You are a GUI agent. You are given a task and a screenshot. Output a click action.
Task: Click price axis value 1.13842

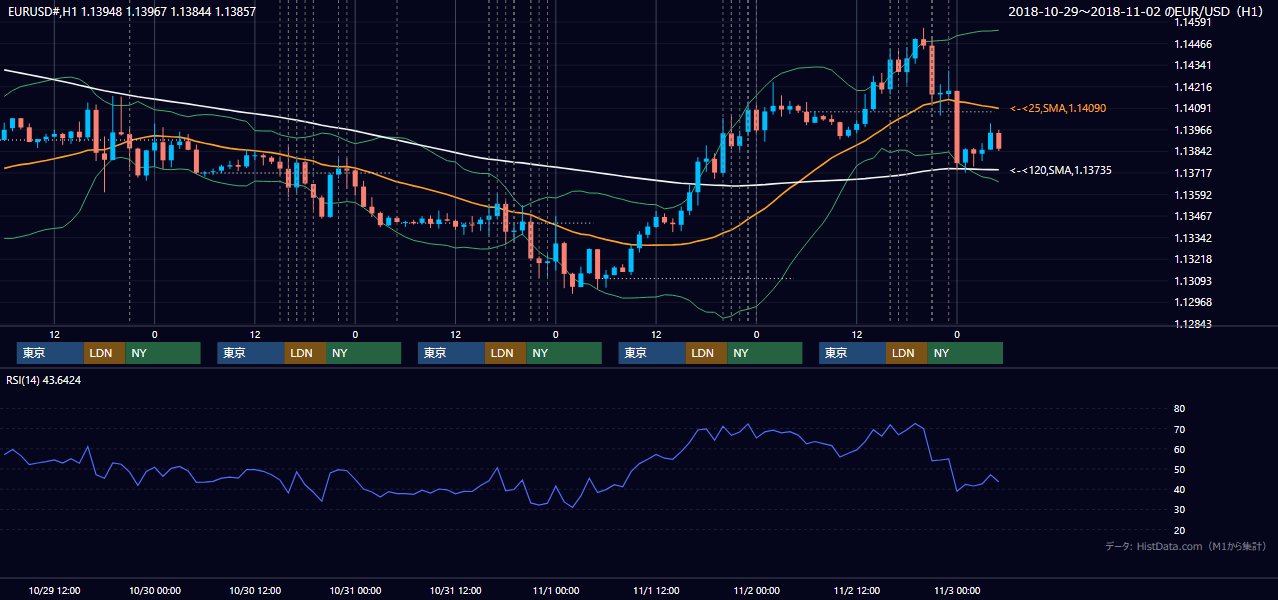click(1193, 152)
